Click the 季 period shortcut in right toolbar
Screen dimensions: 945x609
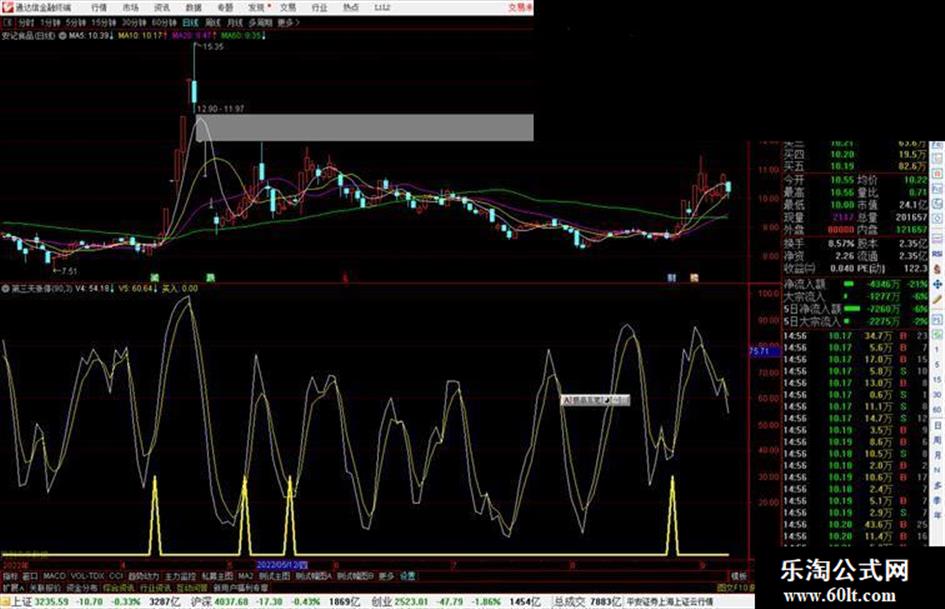tap(937, 500)
